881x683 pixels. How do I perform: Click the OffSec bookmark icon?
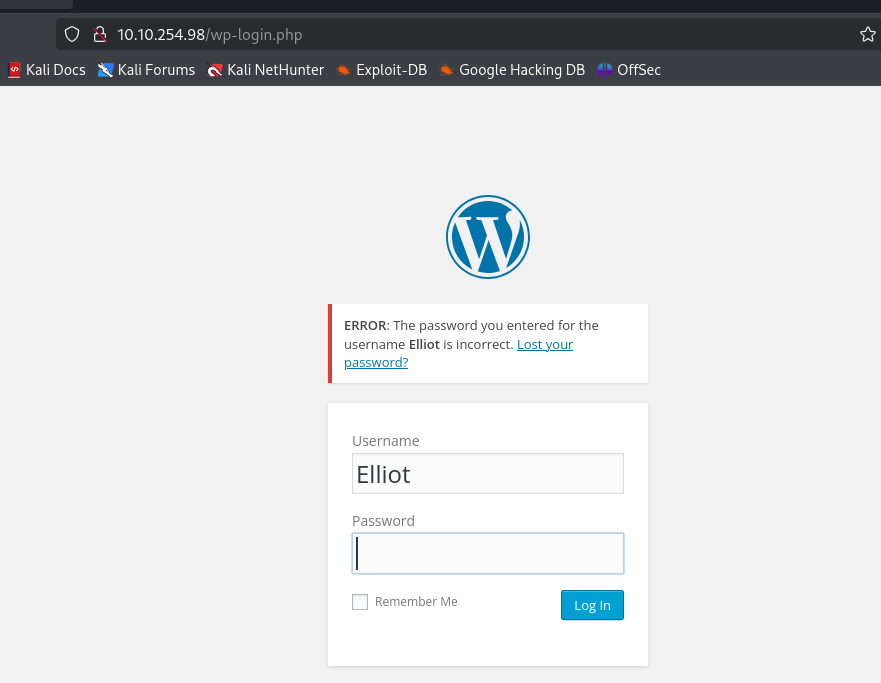pos(604,70)
